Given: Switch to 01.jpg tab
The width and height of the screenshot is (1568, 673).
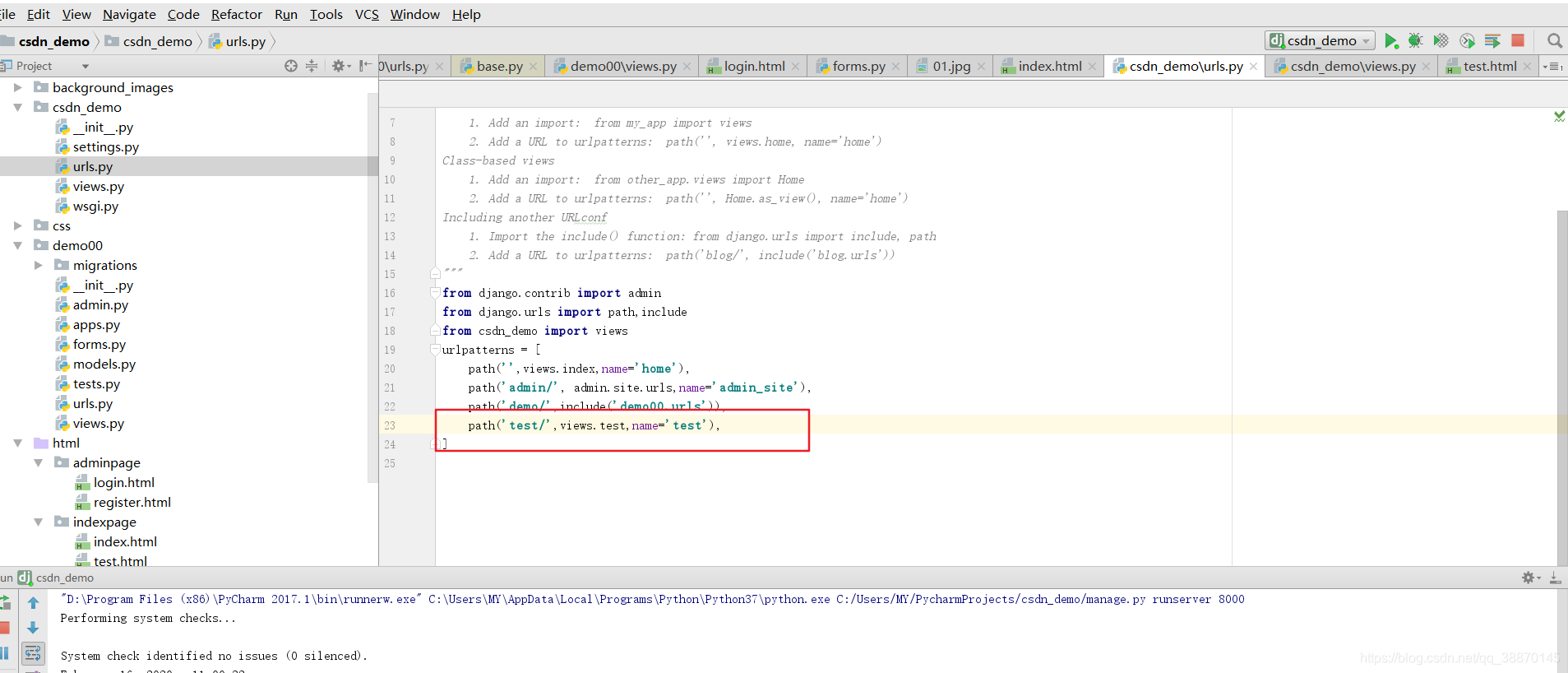Looking at the screenshot, I should (x=951, y=67).
